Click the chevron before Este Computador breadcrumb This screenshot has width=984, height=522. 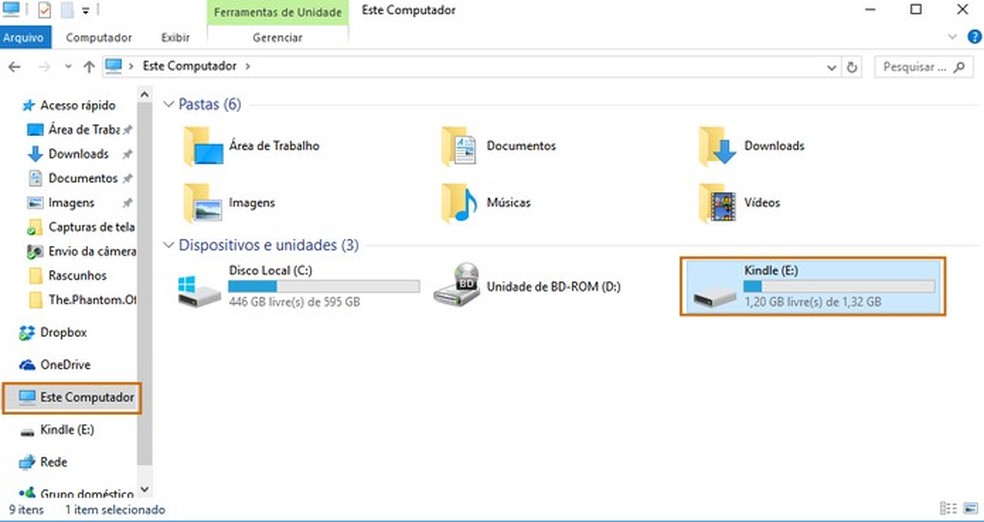tap(131, 66)
